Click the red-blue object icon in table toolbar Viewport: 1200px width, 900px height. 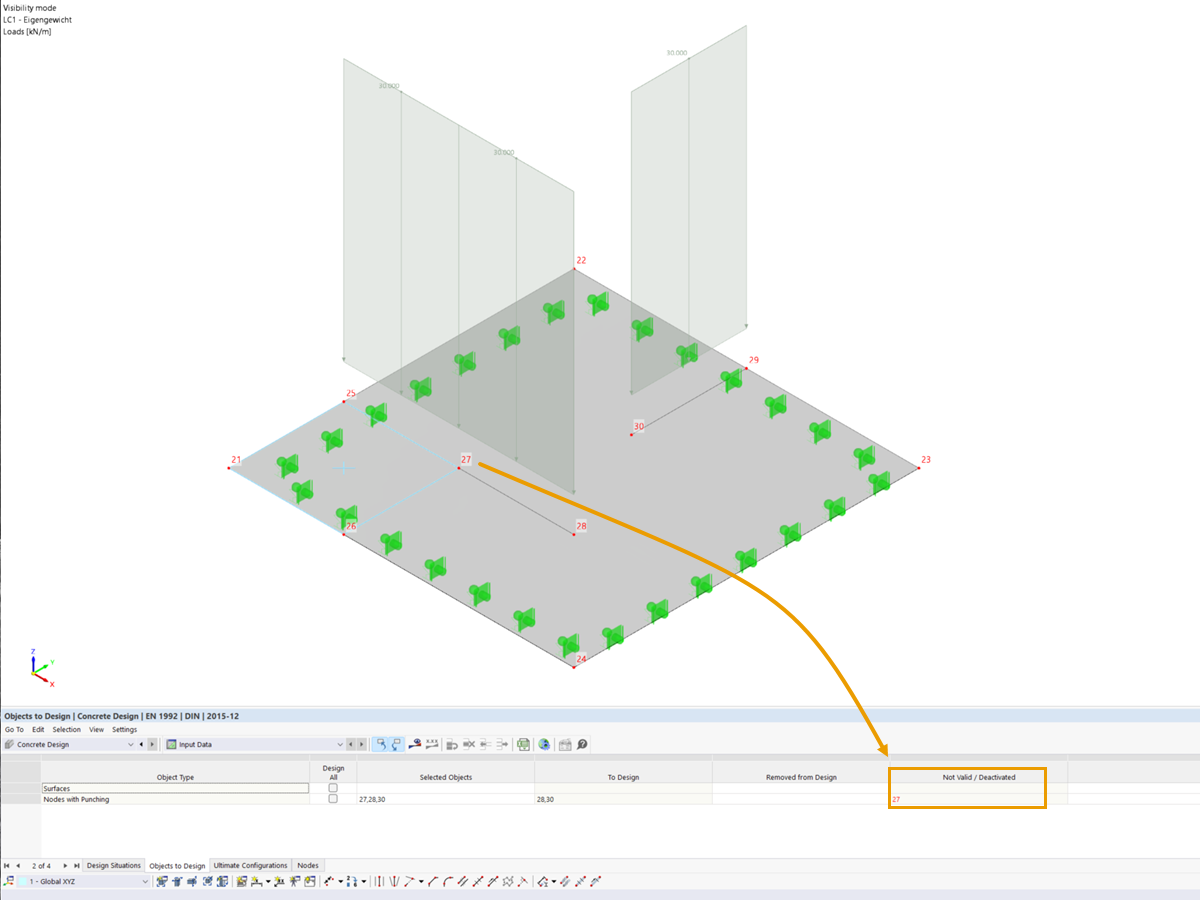point(415,744)
